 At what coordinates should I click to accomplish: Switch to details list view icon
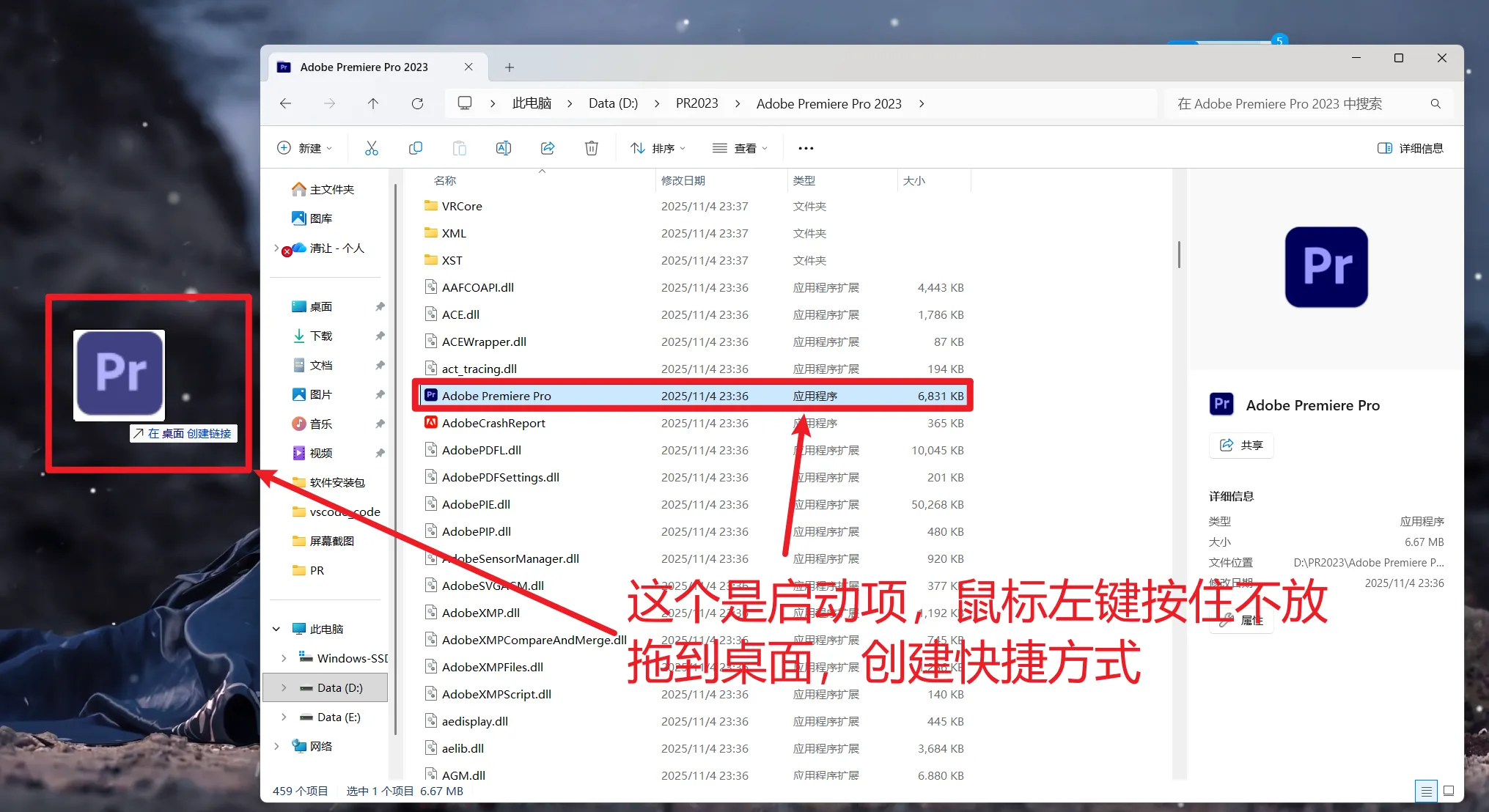[x=1426, y=791]
